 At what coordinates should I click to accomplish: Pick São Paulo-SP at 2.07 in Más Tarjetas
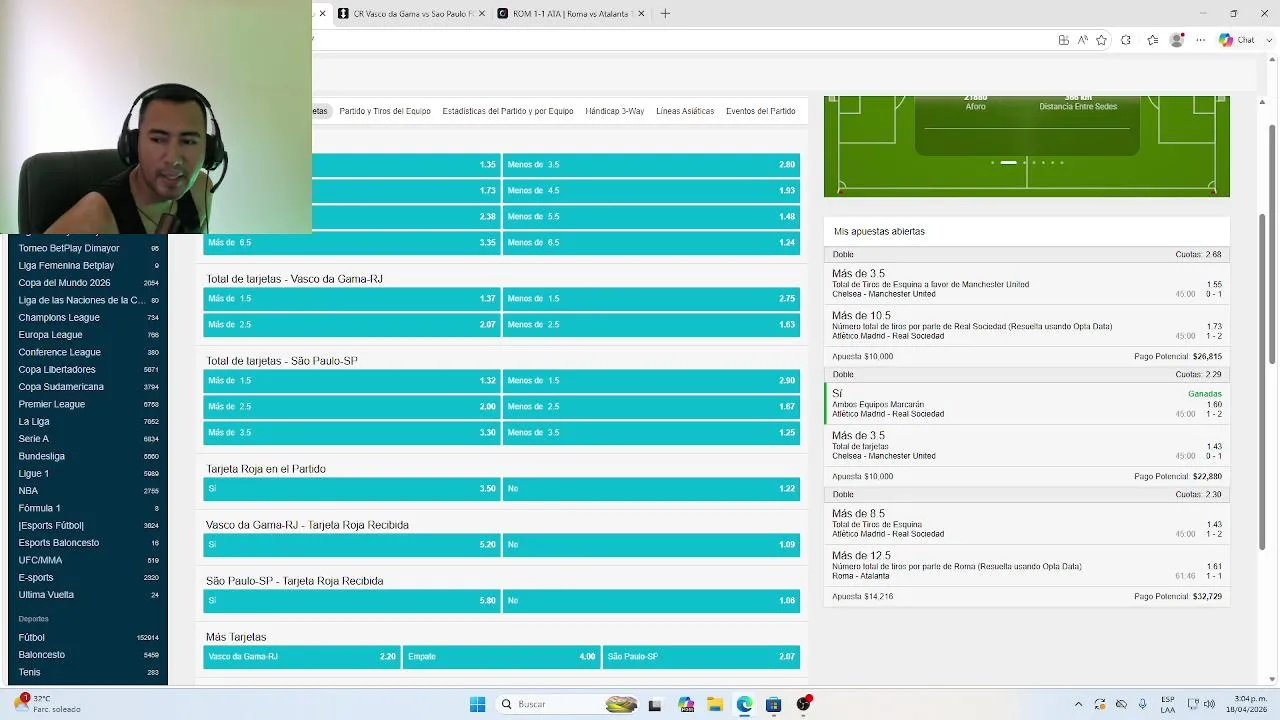point(701,656)
